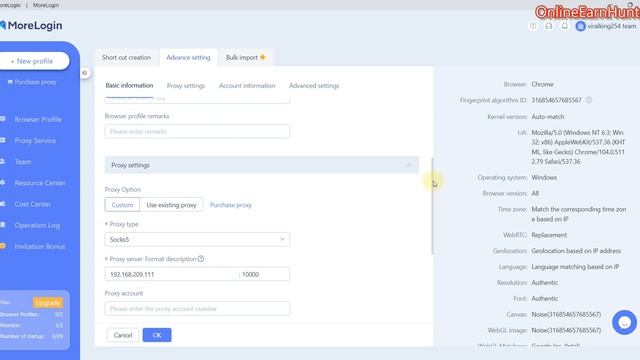
Task: Click the Operating system Windows value
Action: 544,178
